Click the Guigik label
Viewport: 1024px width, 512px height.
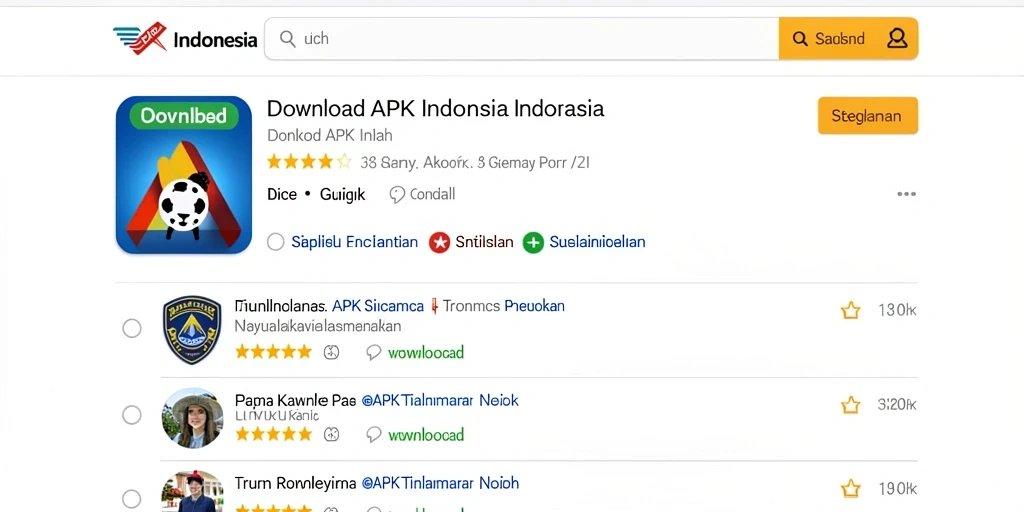click(343, 195)
